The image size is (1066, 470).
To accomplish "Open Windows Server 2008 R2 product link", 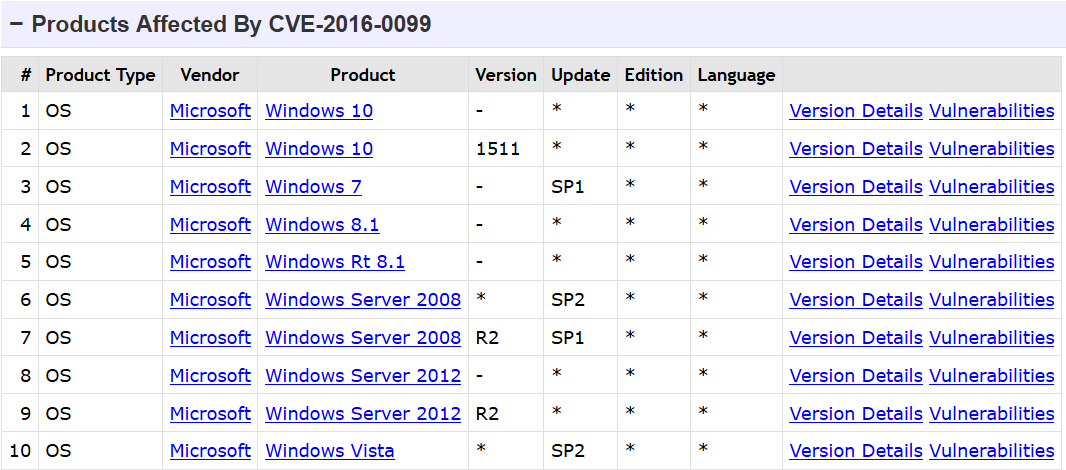I will [363, 338].
